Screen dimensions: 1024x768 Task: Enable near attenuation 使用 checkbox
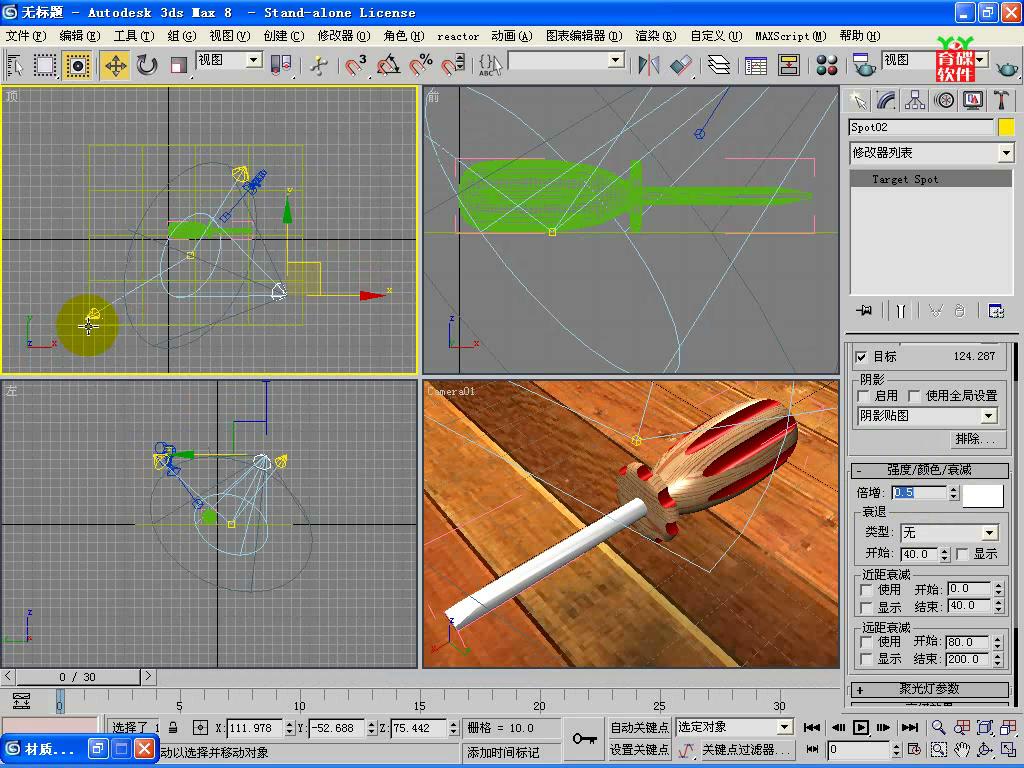click(867, 590)
